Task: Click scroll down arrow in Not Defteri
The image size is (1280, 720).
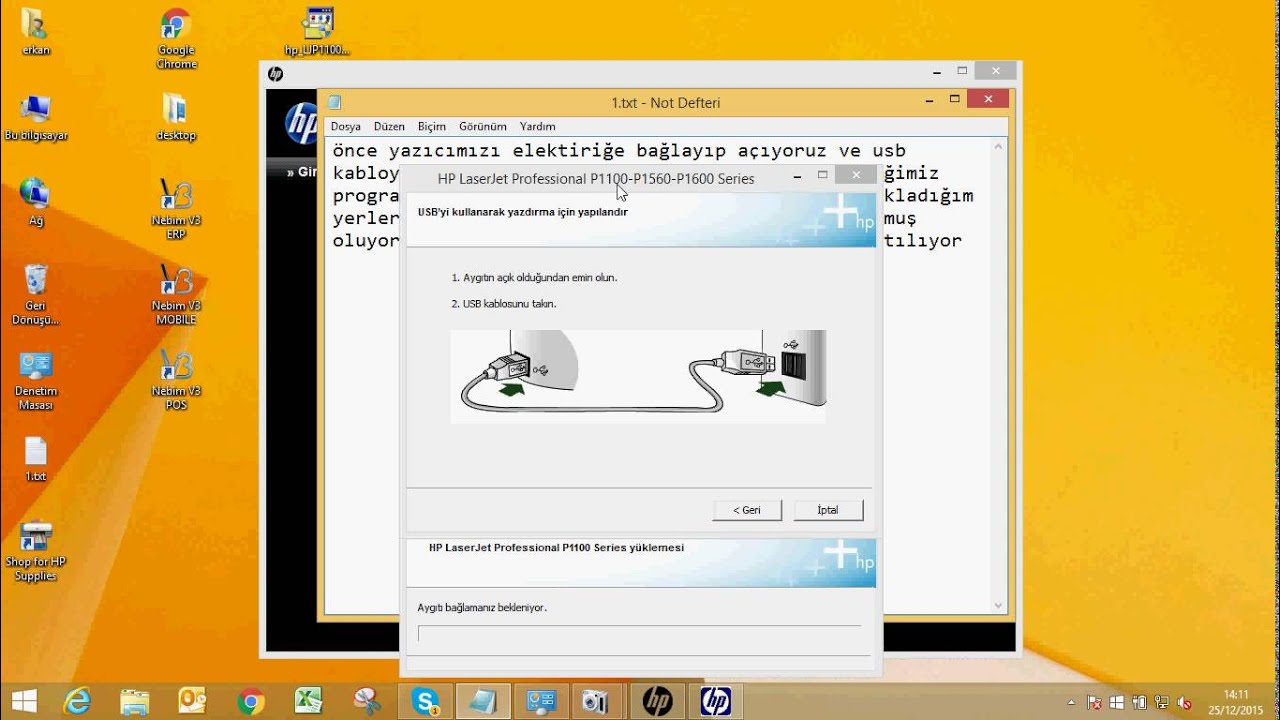Action: (x=998, y=605)
